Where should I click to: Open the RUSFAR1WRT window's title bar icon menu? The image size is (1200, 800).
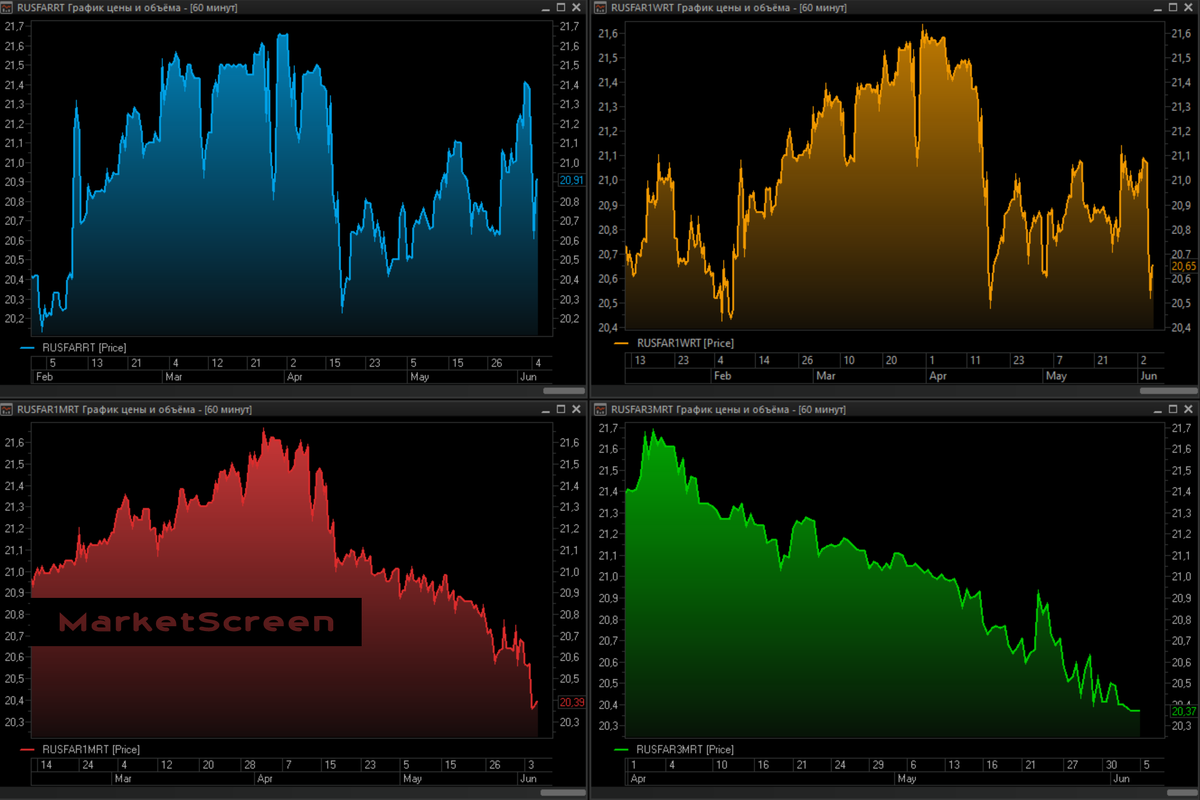(601, 7)
